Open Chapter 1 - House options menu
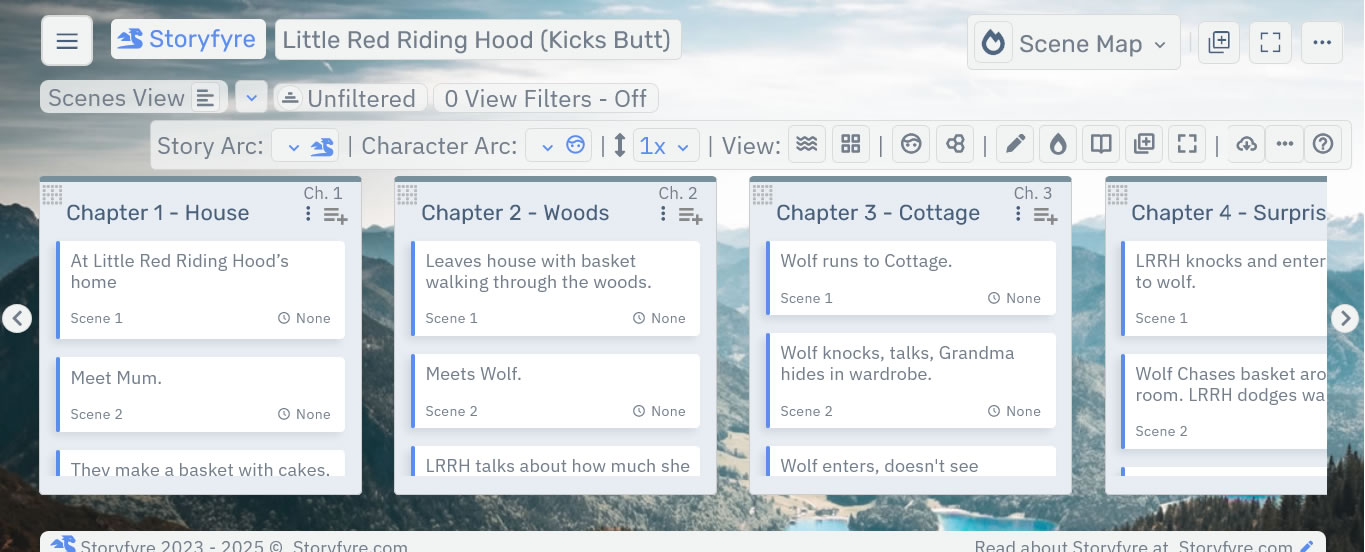This screenshot has height=552, width=1365. tap(308, 214)
